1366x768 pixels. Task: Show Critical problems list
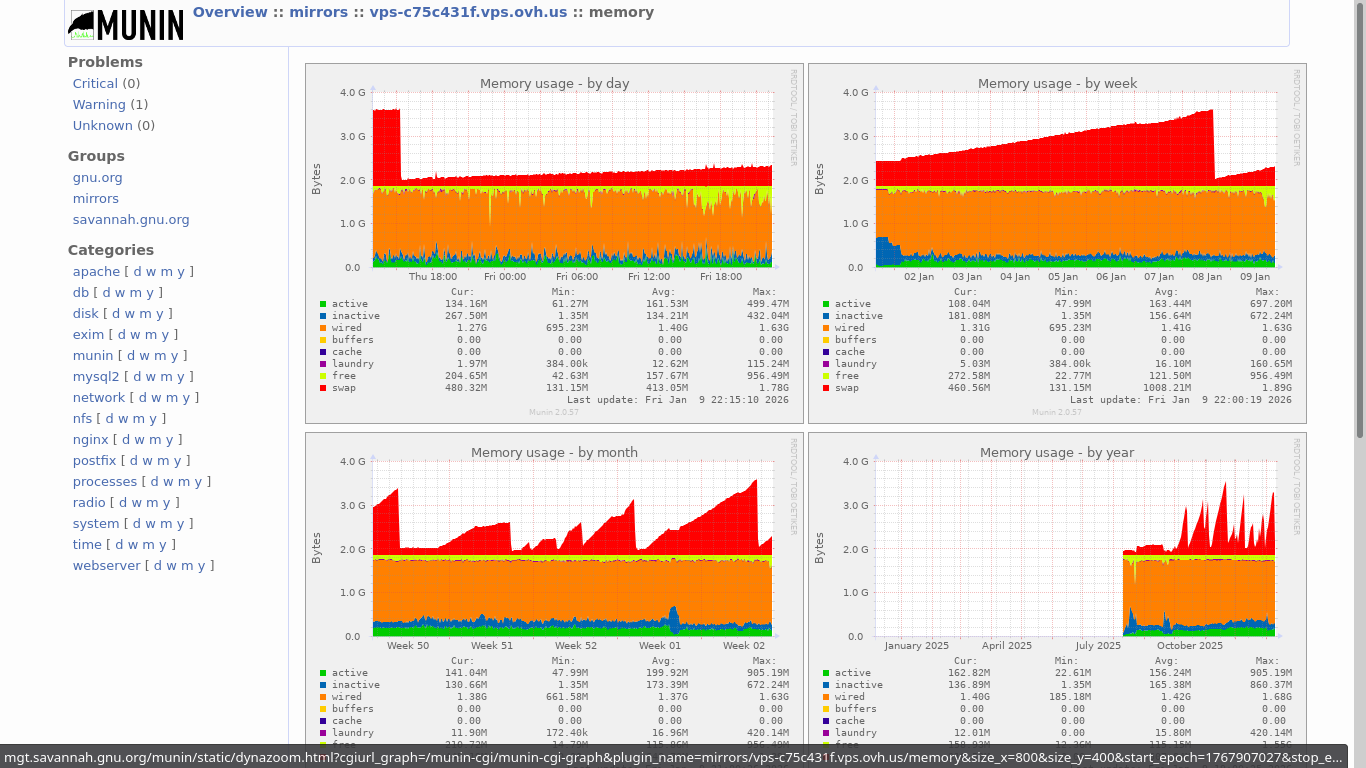95,84
